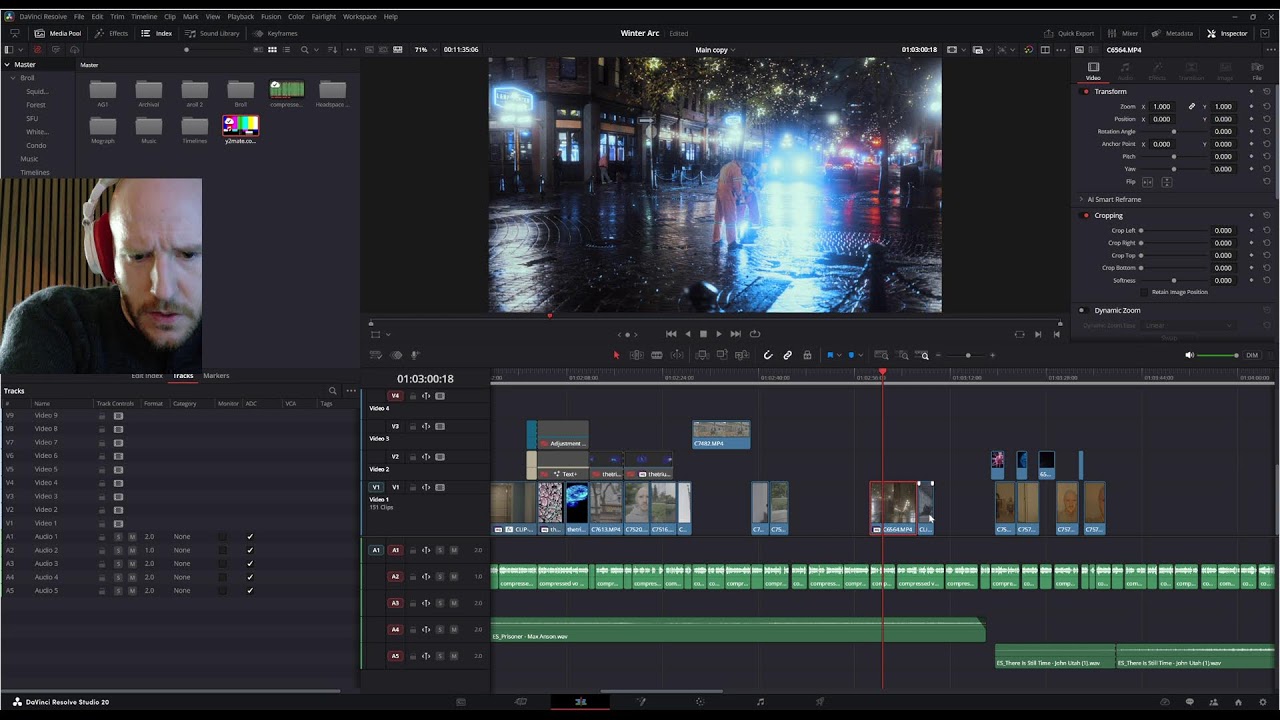Open the media pool search magnifier
This screenshot has height=720, width=1280.
click(304, 49)
